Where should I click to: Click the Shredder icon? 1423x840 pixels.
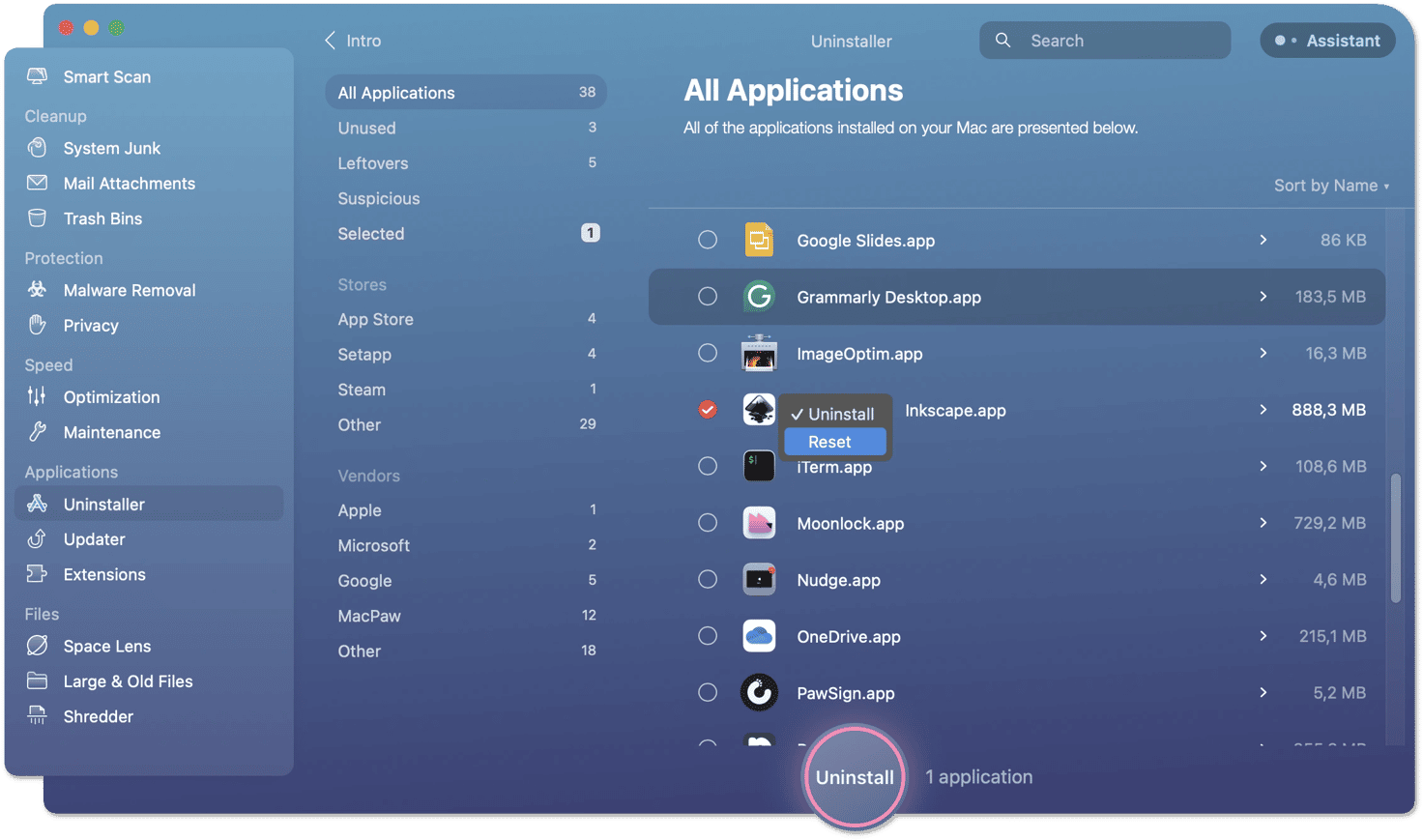37,716
